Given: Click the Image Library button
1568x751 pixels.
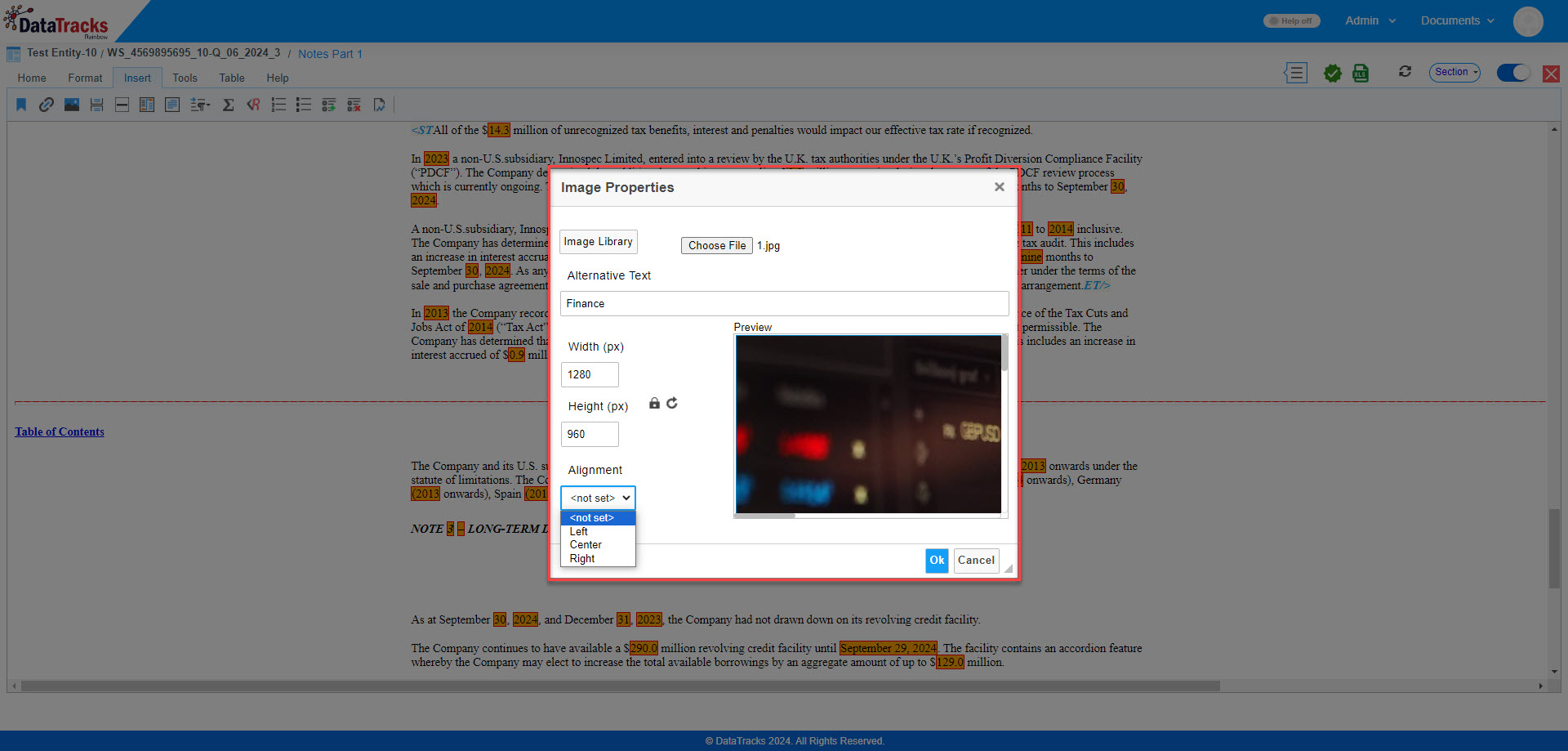Looking at the screenshot, I should click(598, 242).
